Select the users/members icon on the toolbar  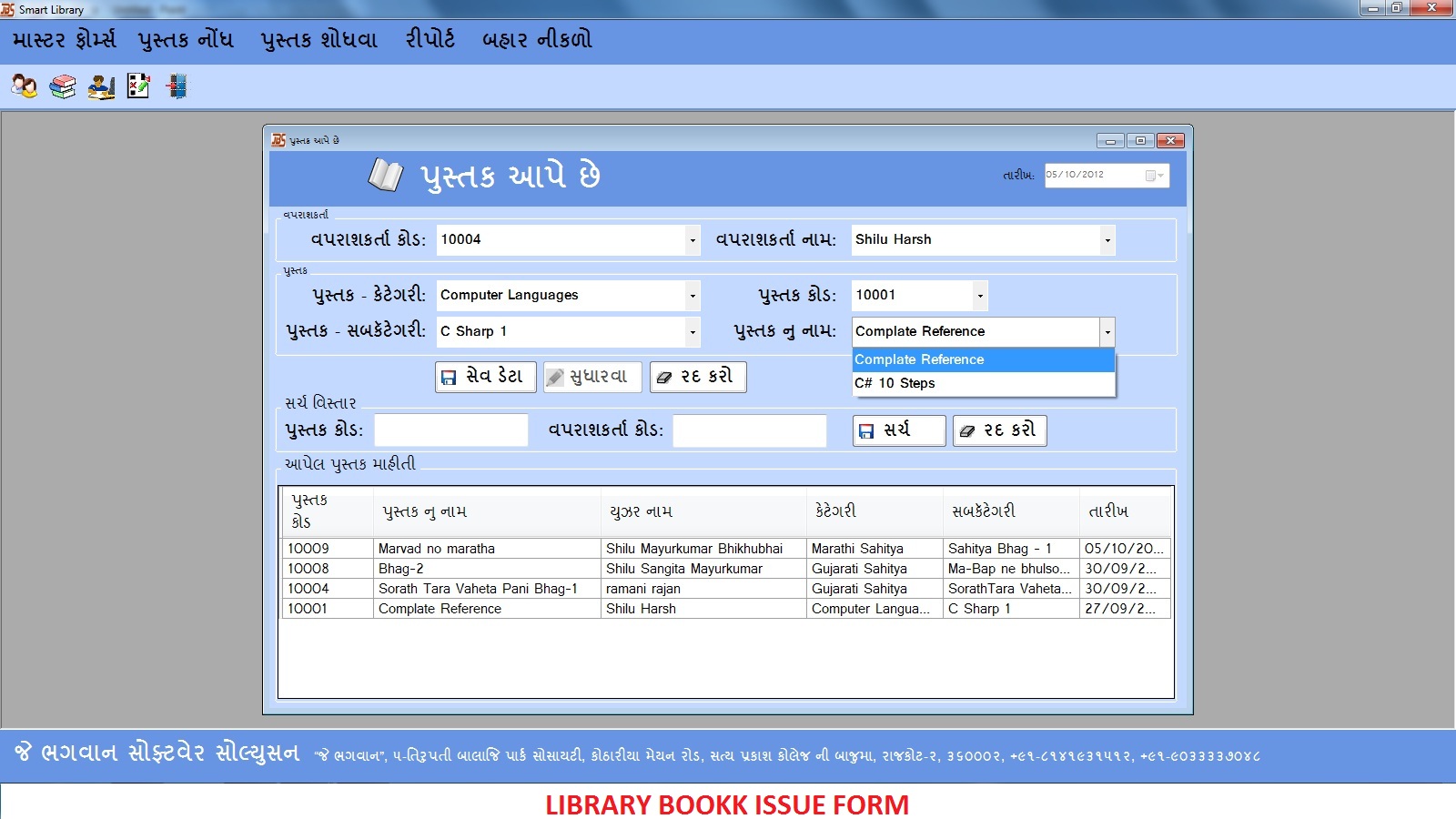point(22,86)
